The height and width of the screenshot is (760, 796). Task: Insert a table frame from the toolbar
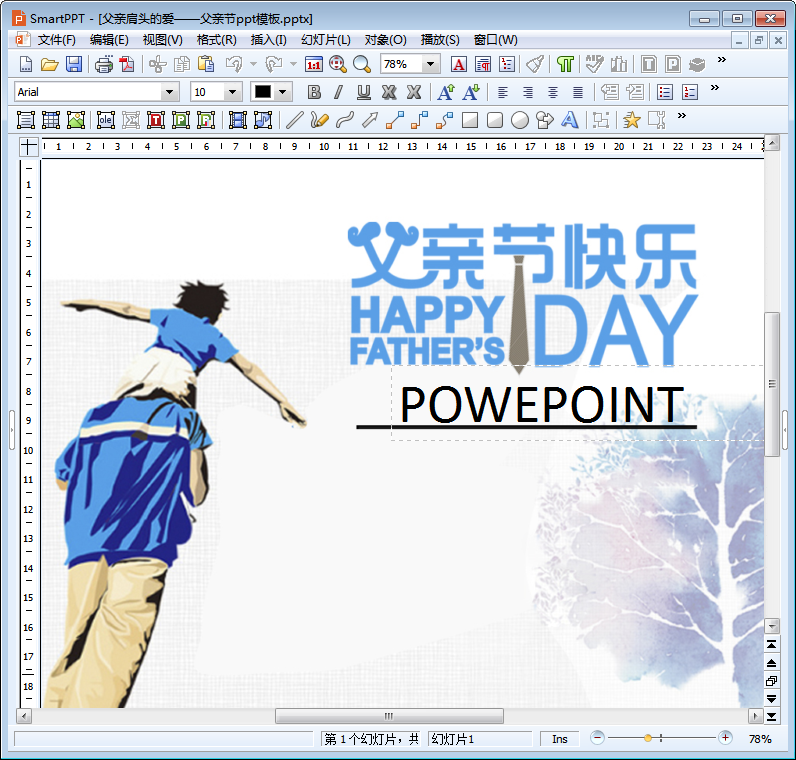(51, 120)
